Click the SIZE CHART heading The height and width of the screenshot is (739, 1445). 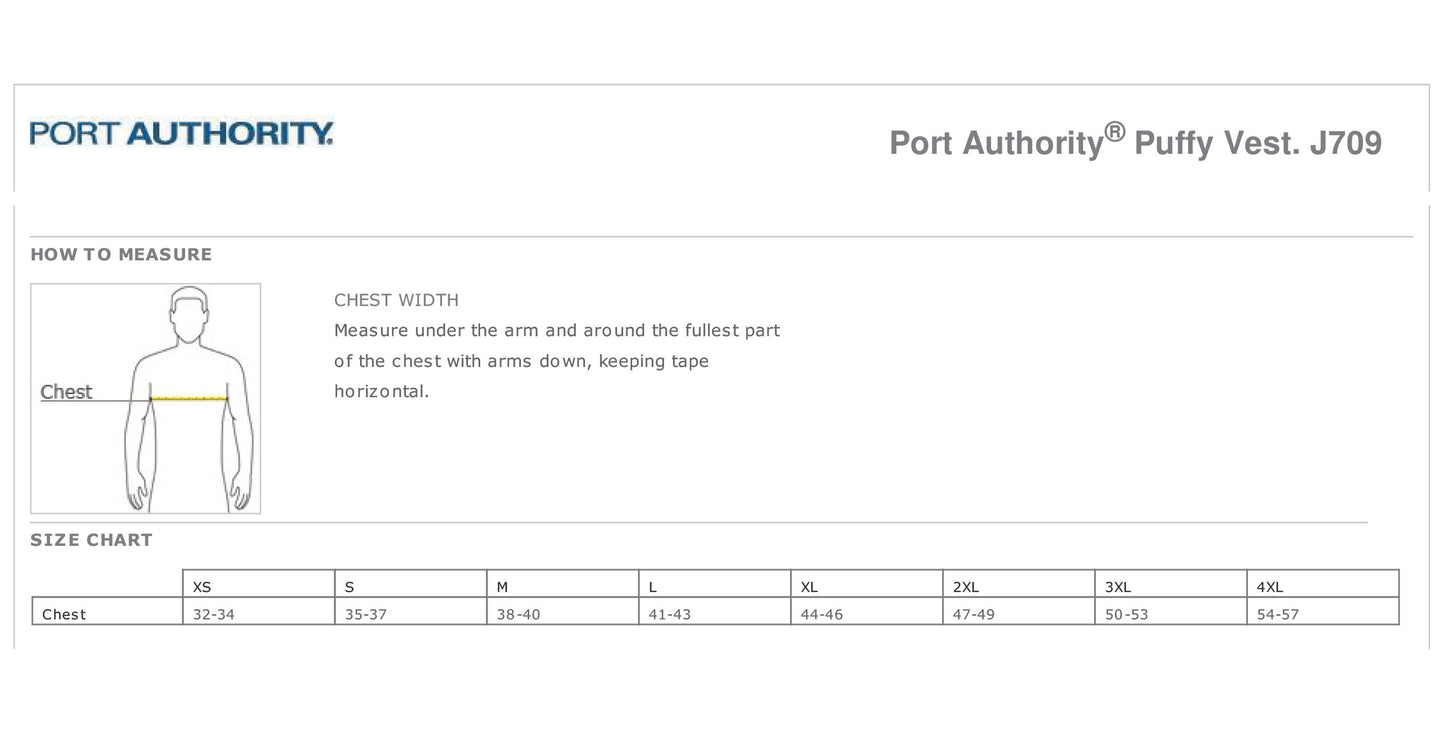pyautogui.click(x=91, y=540)
